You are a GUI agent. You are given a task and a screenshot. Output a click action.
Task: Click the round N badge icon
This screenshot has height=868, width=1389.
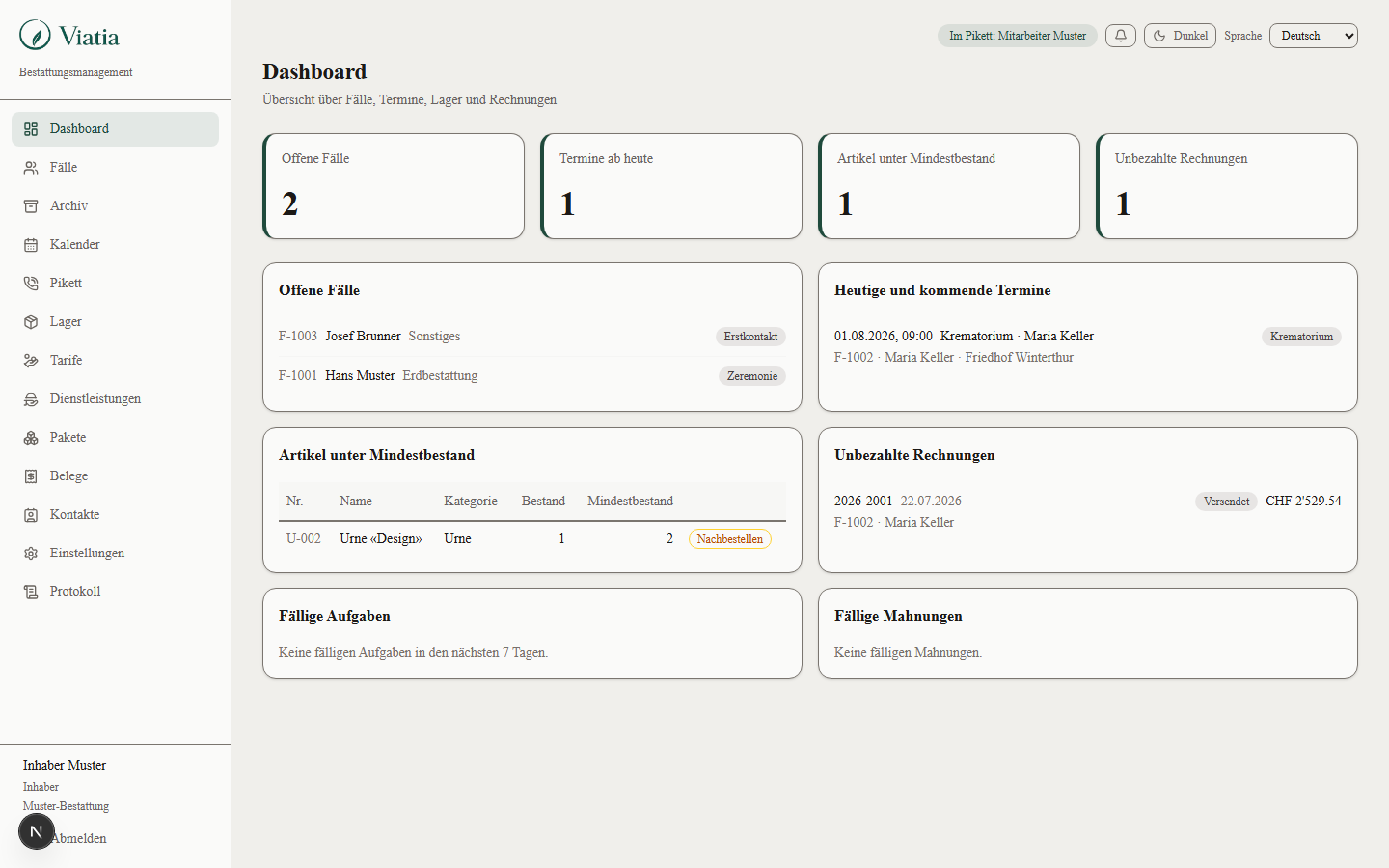[x=37, y=831]
